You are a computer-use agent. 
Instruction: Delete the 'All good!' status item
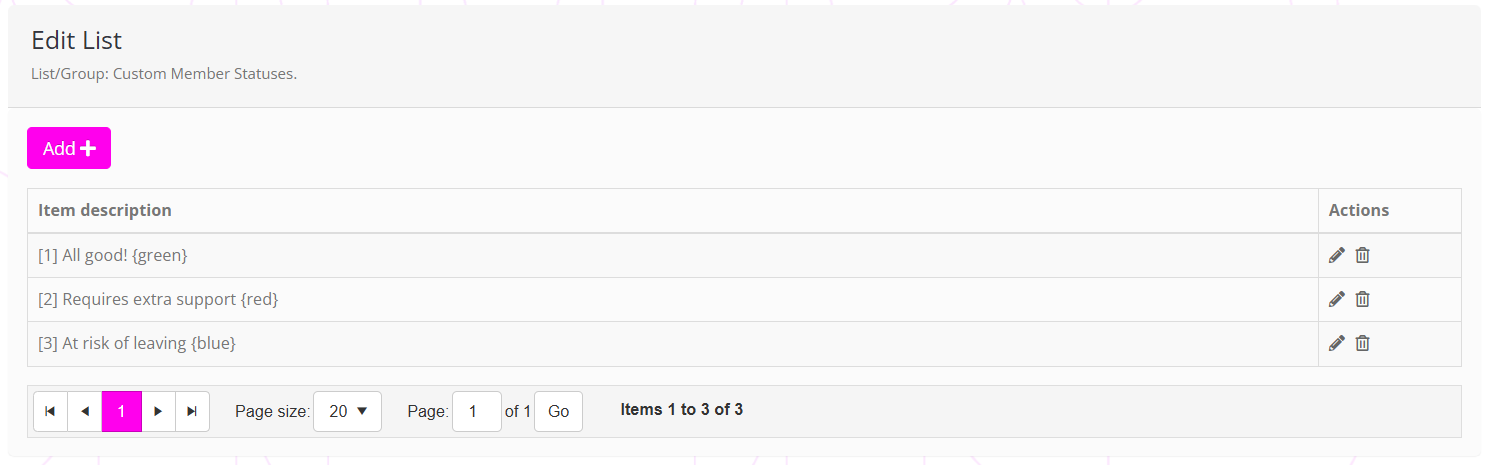[x=1362, y=255]
